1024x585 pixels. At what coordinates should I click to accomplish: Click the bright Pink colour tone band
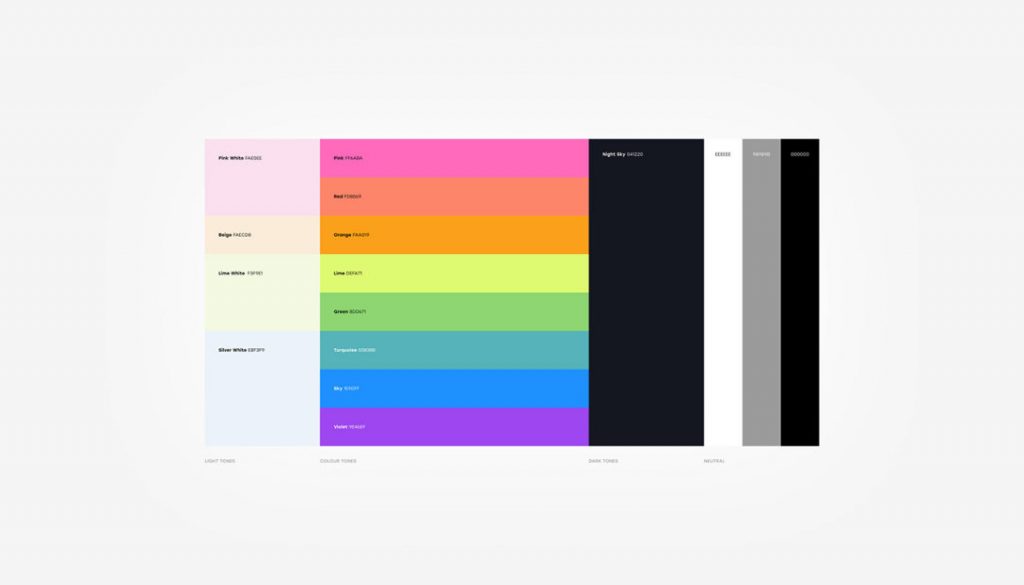[454, 158]
